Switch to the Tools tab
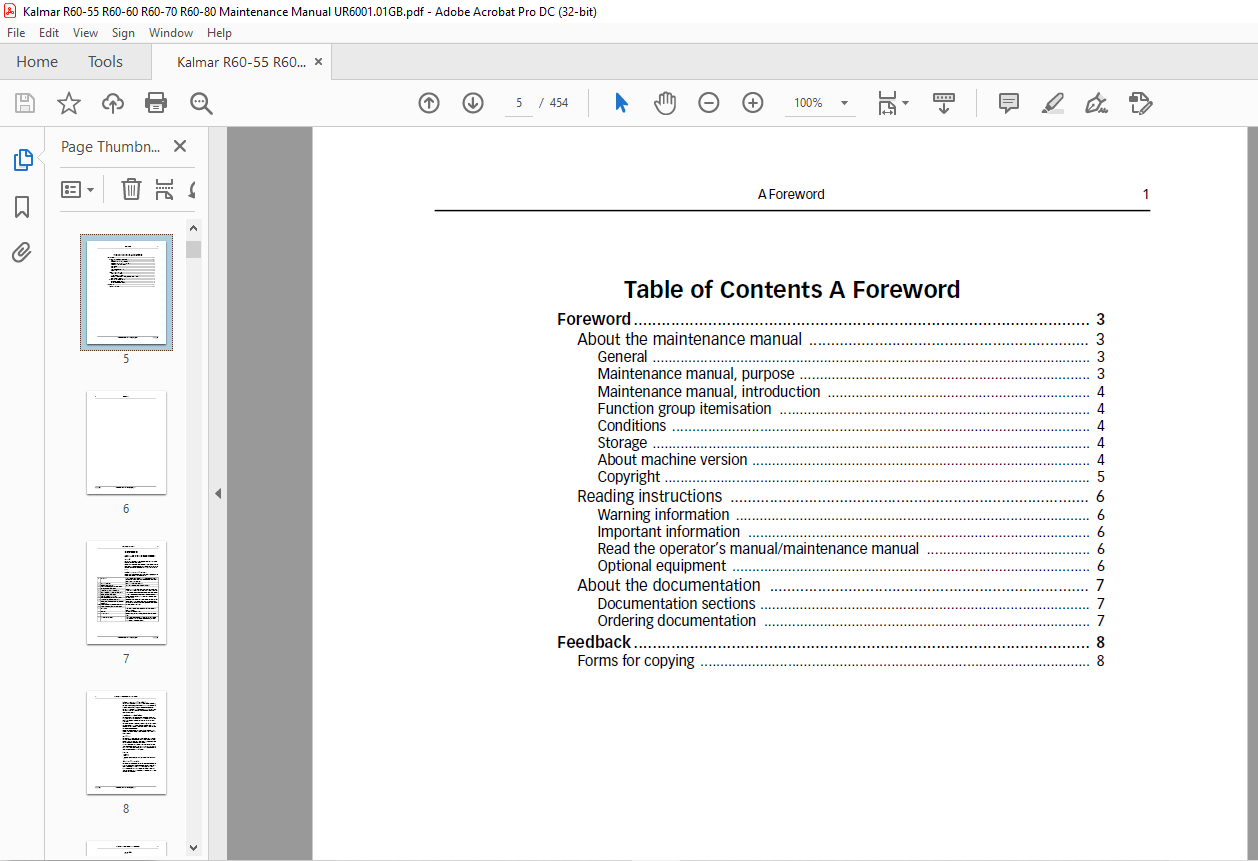1258x861 pixels. click(105, 62)
